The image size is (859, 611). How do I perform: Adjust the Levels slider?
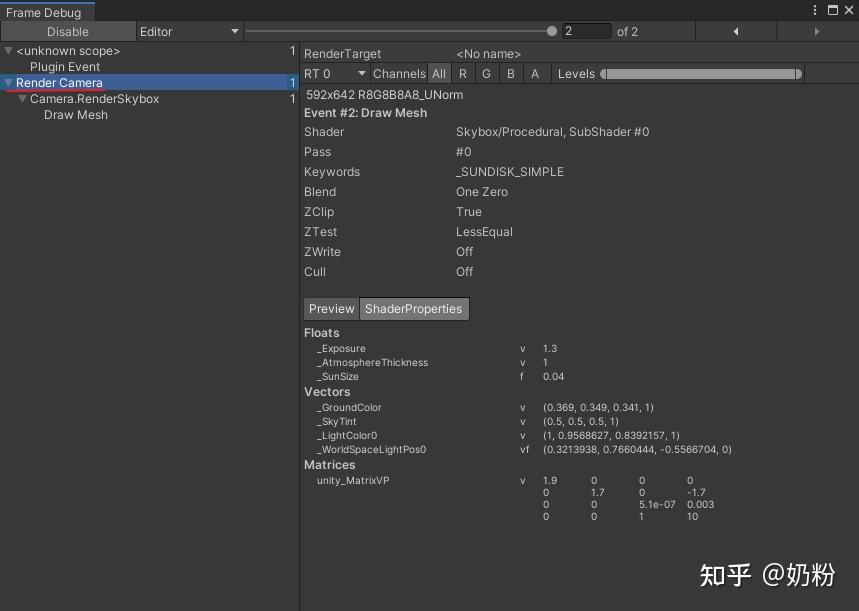700,73
